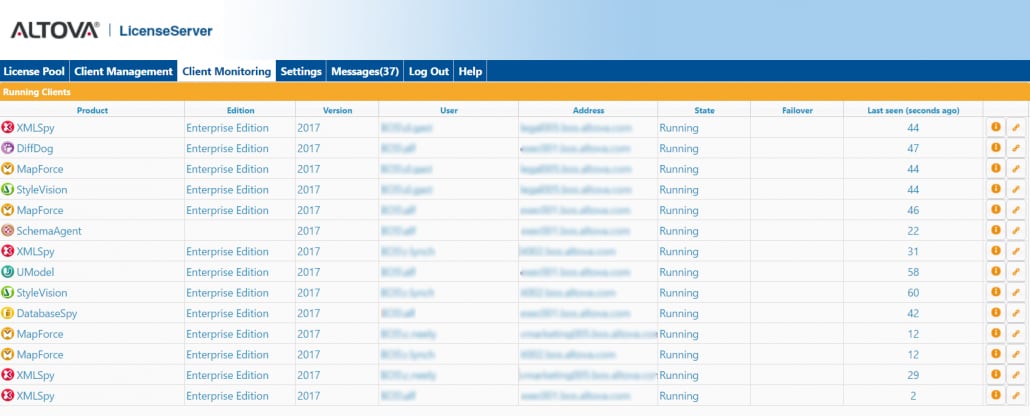Screen dimensions: 1030x416
Task: Open info for XMLSpy last seen 2
Action: (996, 395)
